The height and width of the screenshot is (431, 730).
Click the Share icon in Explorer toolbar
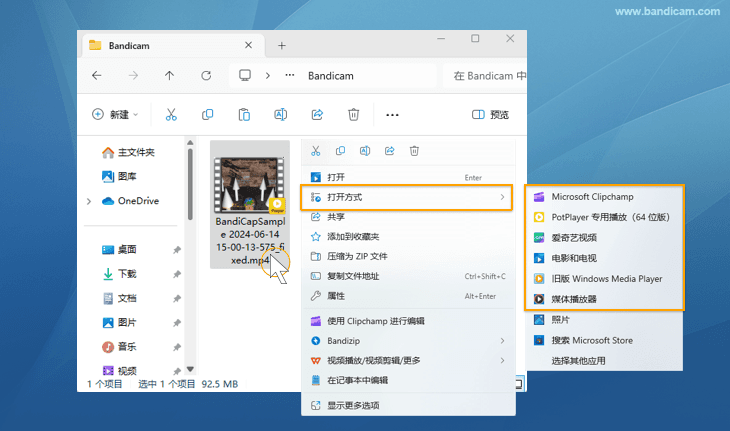[317, 114]
